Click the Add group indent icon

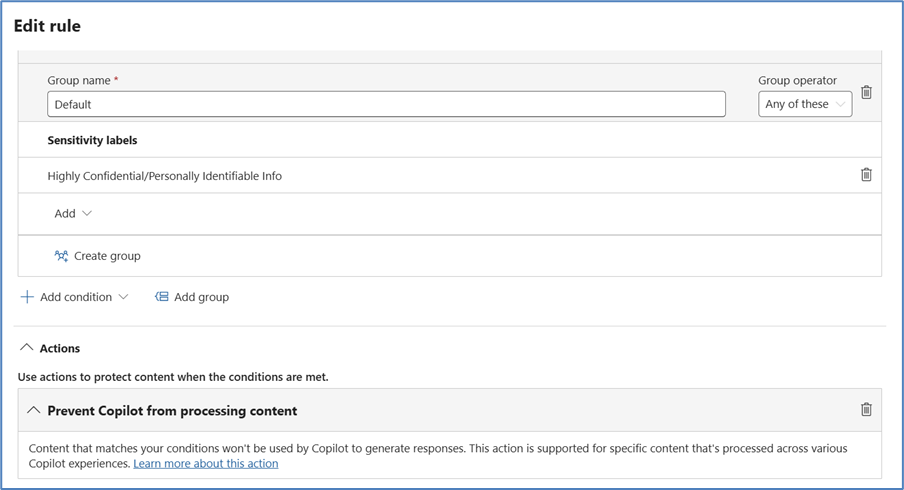pyautogui.click(x=161, y=297)
